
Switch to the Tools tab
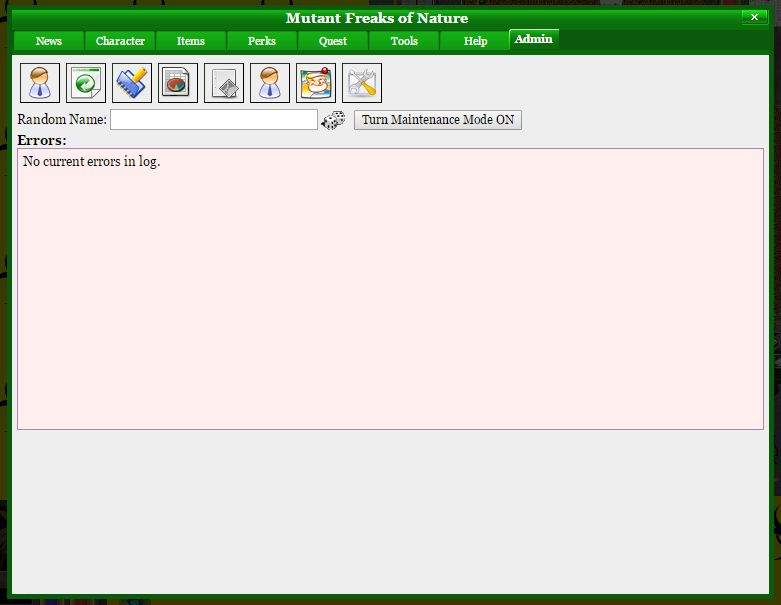tap(404, 41)
